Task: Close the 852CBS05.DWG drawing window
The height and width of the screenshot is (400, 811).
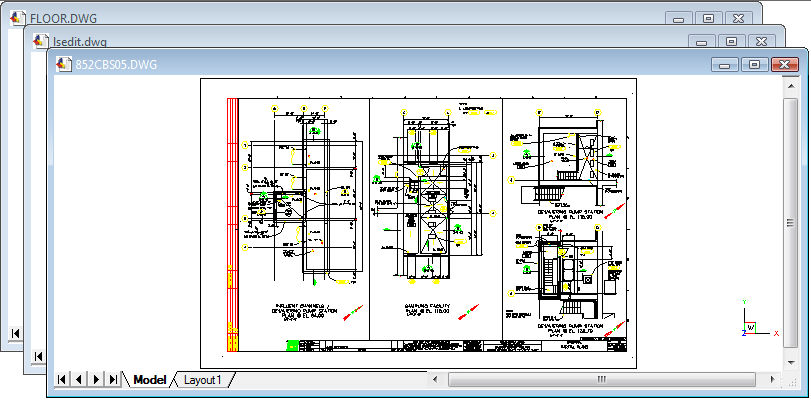Action: 783,64
